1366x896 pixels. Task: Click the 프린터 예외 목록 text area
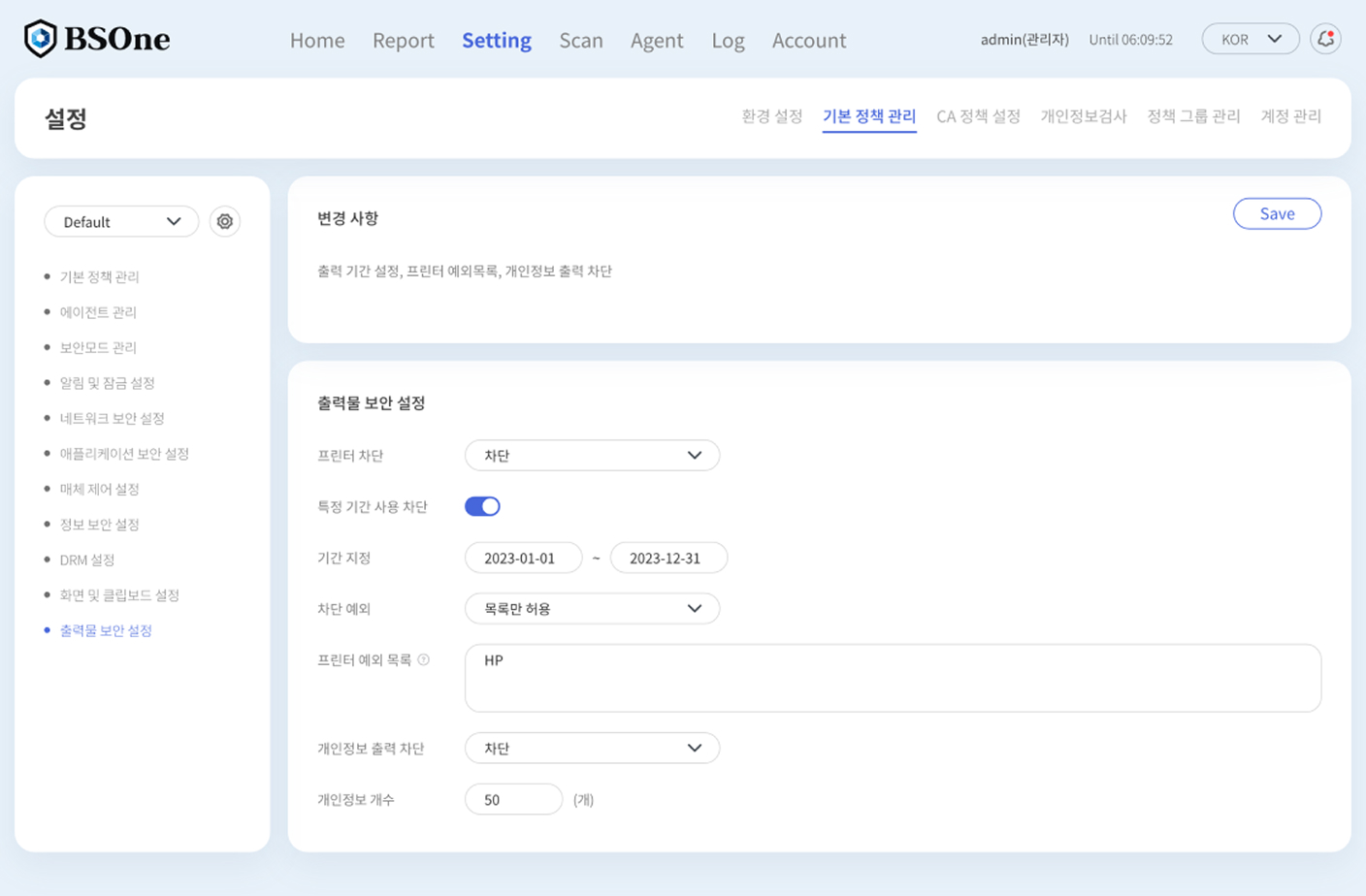click(x=893, y=679)
